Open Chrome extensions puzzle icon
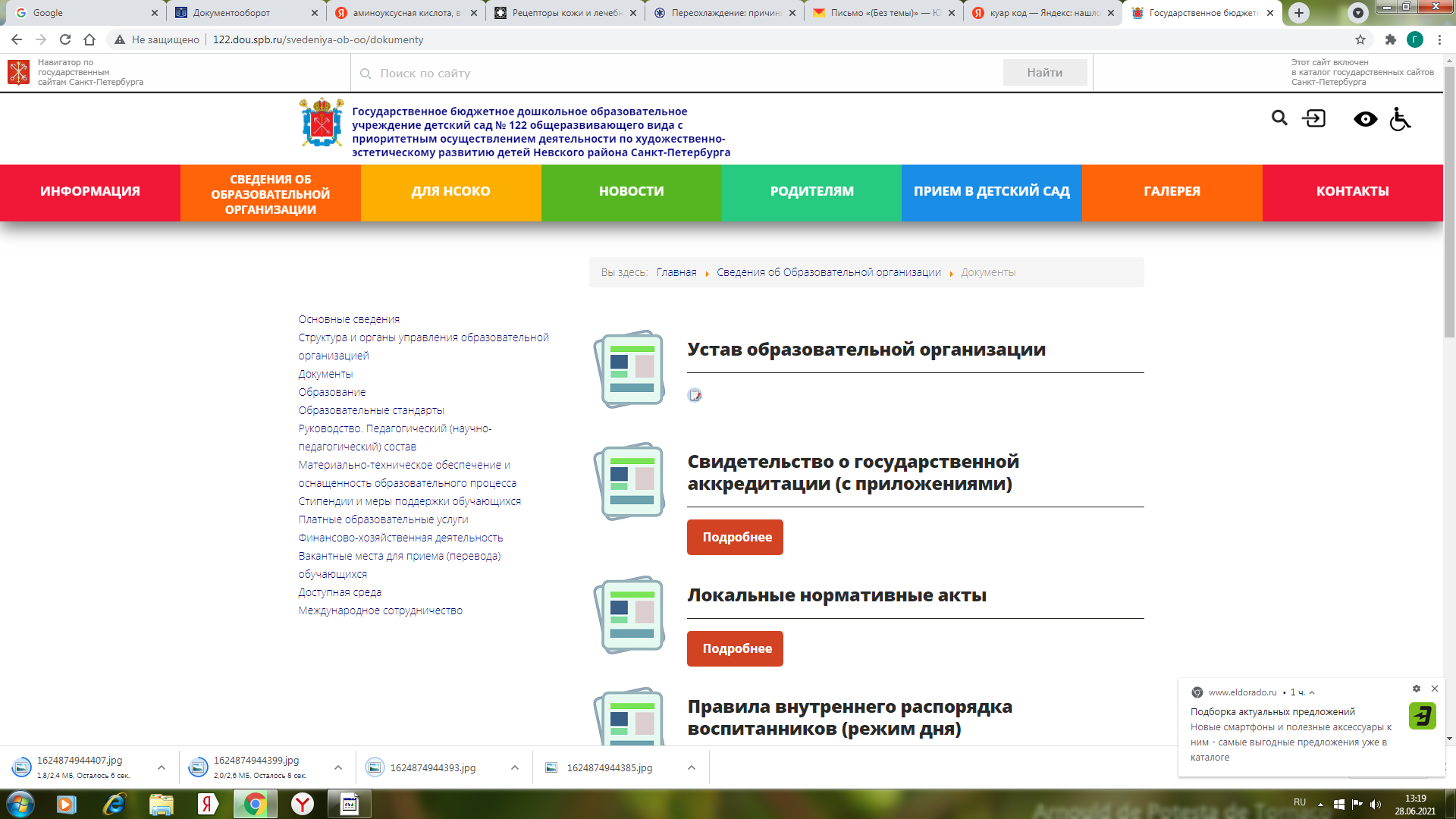Screen dimensions: 1456x819 (1390, 39)
